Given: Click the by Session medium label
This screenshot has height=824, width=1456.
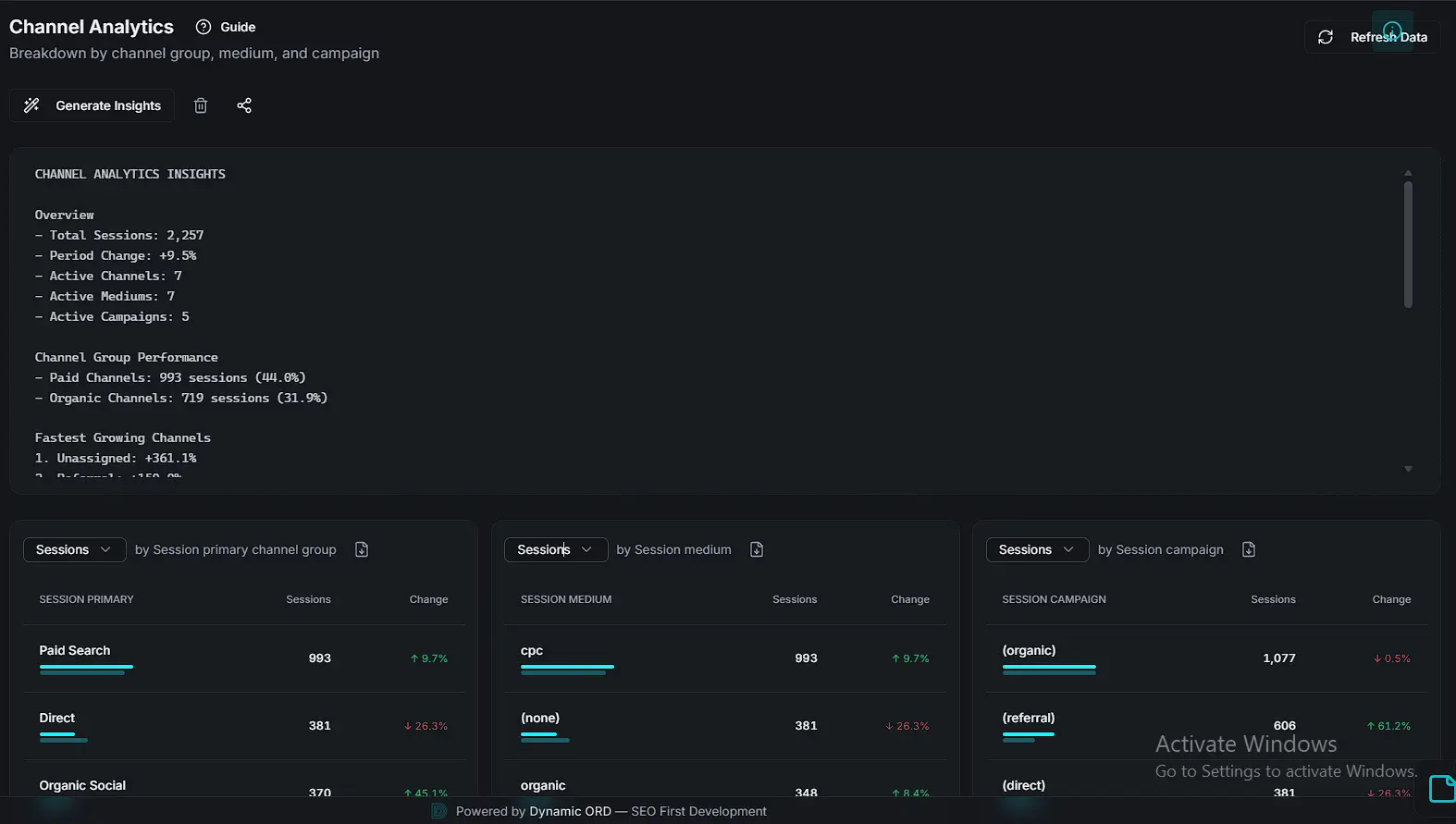Looking at the screenshot, I should (x=673, y=549).
